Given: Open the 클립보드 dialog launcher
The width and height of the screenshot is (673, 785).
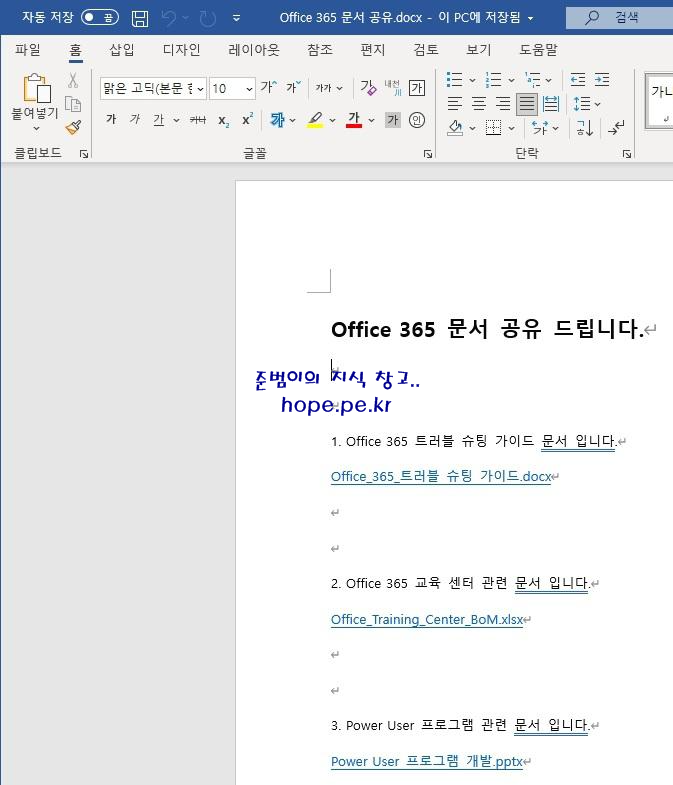Looking at the screenshot, I should point(84,154).
